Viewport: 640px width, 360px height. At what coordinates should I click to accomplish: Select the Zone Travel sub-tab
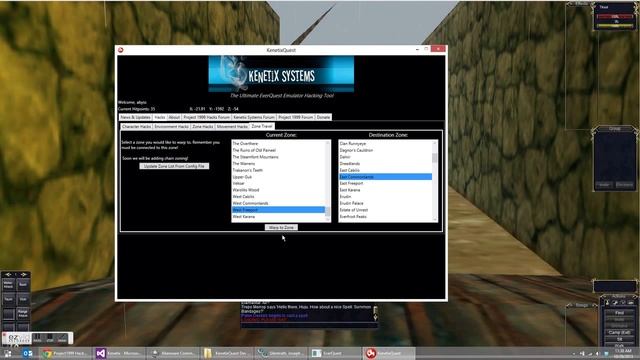pos(262,126)
